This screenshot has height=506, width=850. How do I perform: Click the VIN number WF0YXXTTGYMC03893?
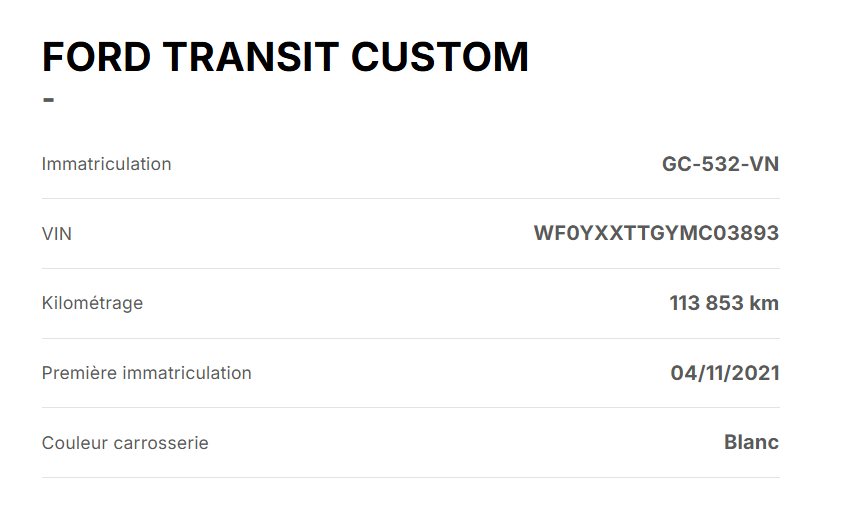656,233
